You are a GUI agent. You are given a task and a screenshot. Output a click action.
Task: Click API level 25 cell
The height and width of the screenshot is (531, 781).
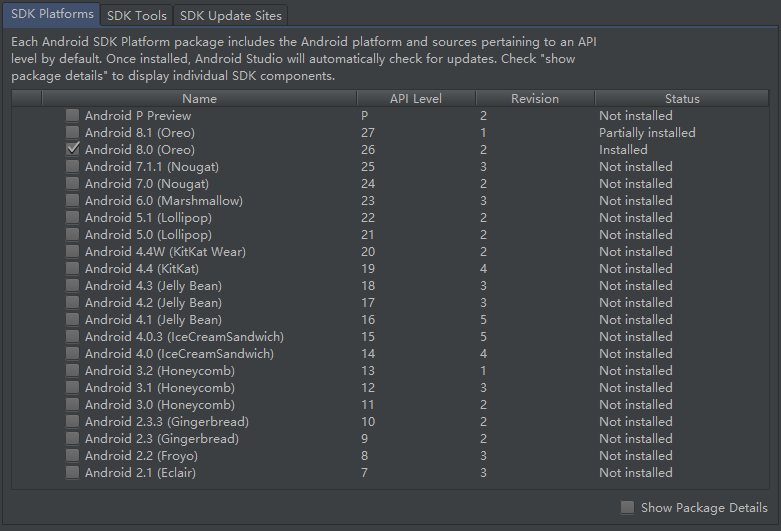tap(368, 166)
